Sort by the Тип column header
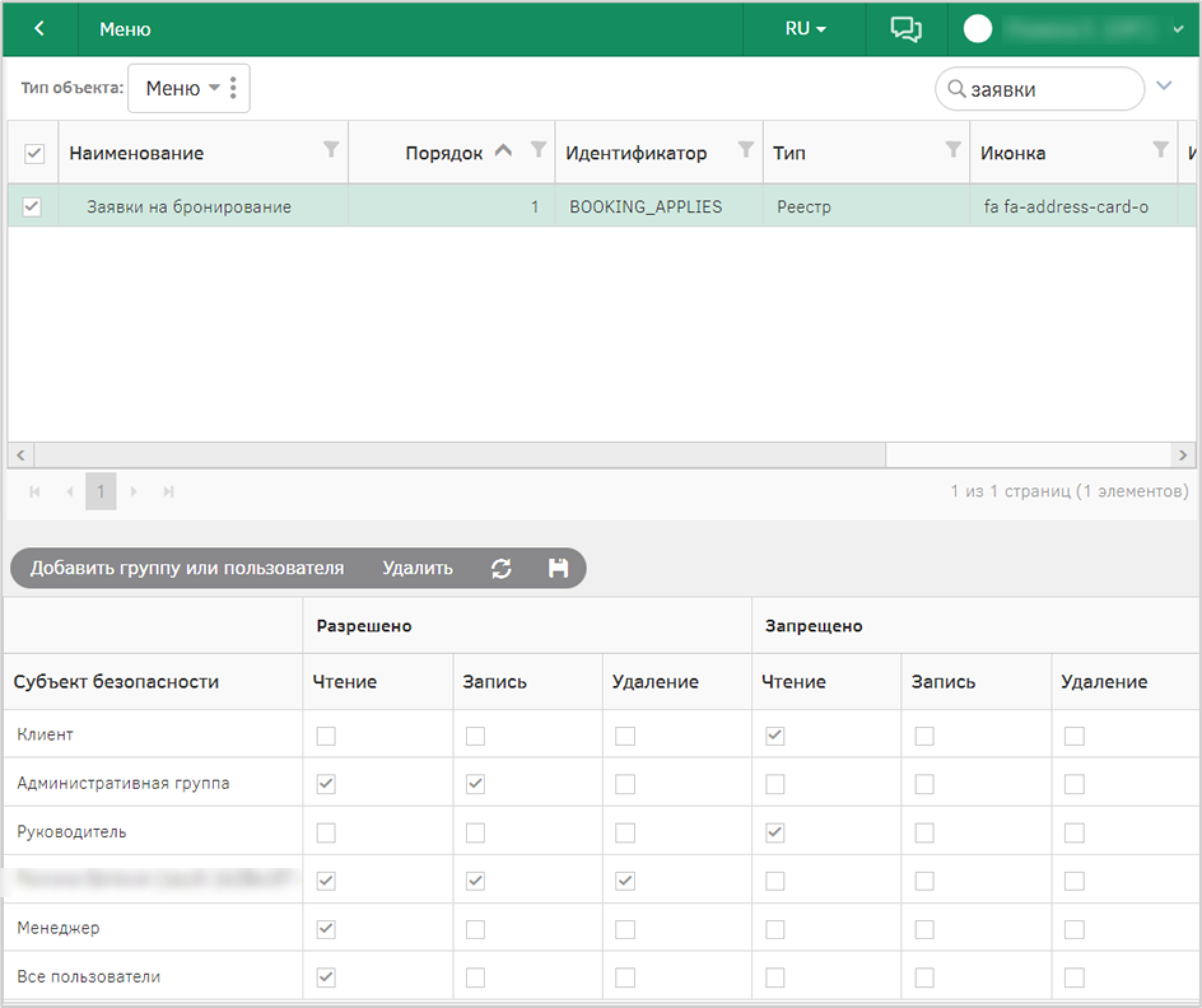 click(x=789, y=153)
